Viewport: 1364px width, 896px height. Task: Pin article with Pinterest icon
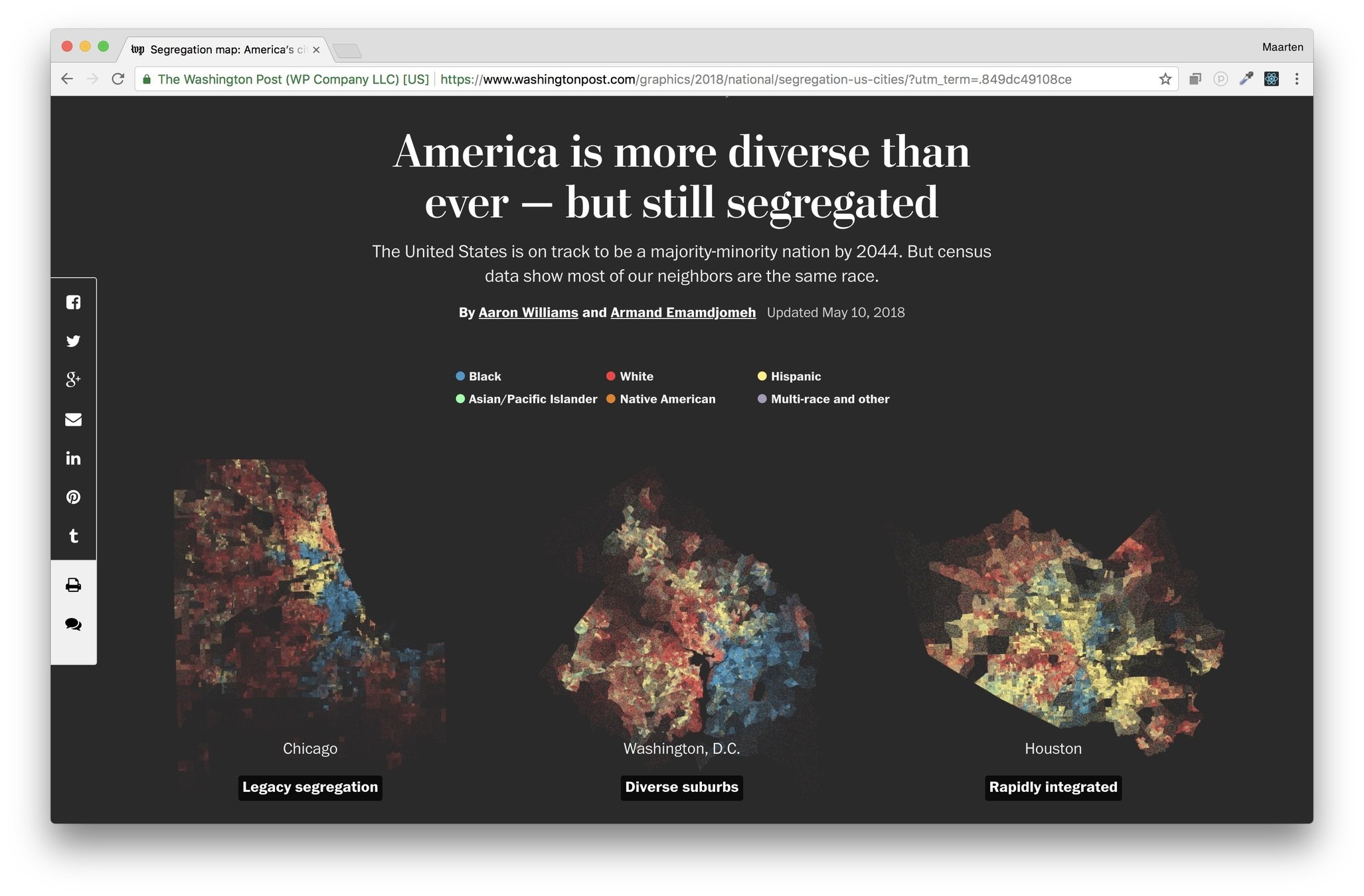(73, 497)
